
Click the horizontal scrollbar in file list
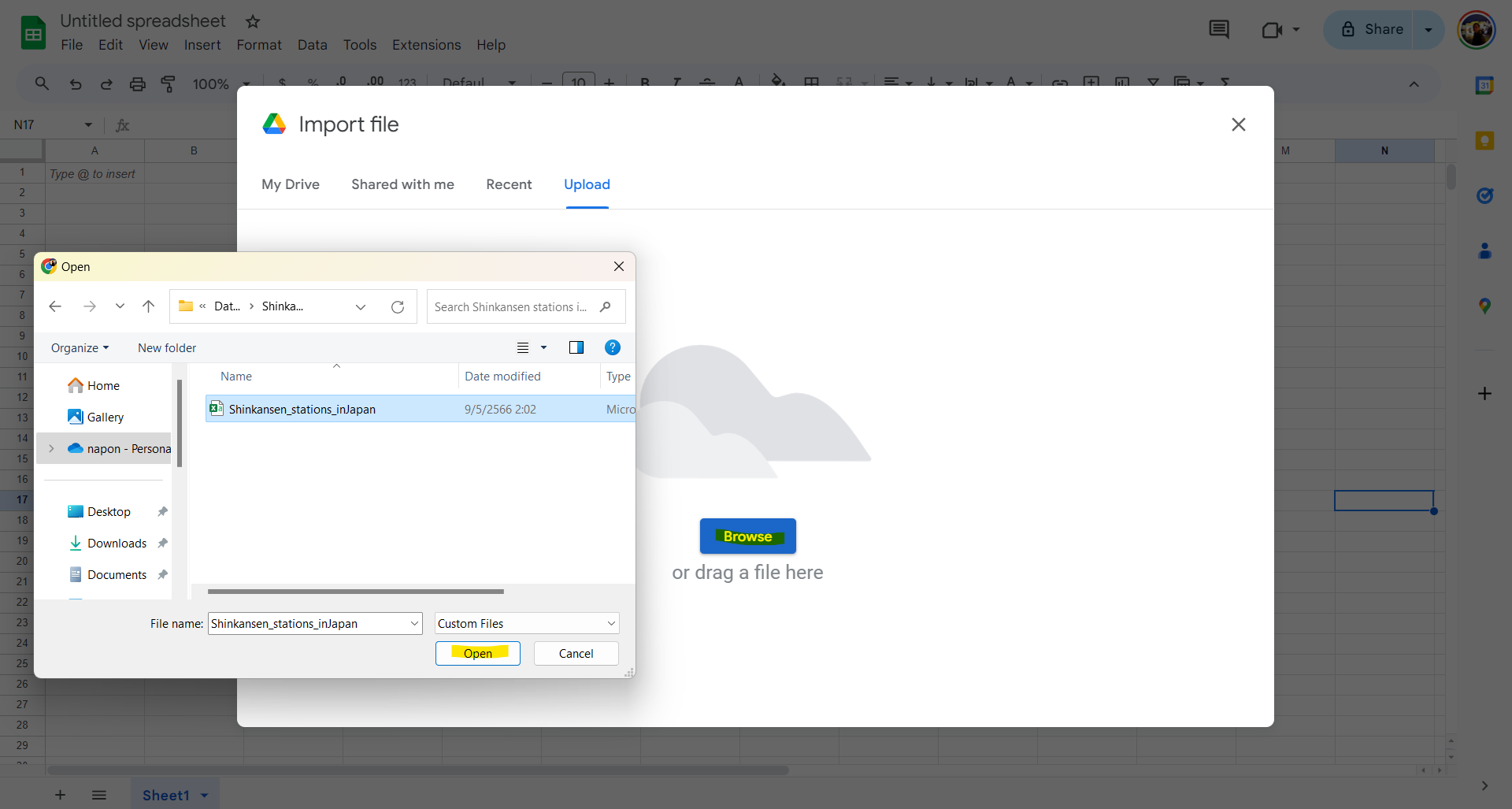[355, 592]
